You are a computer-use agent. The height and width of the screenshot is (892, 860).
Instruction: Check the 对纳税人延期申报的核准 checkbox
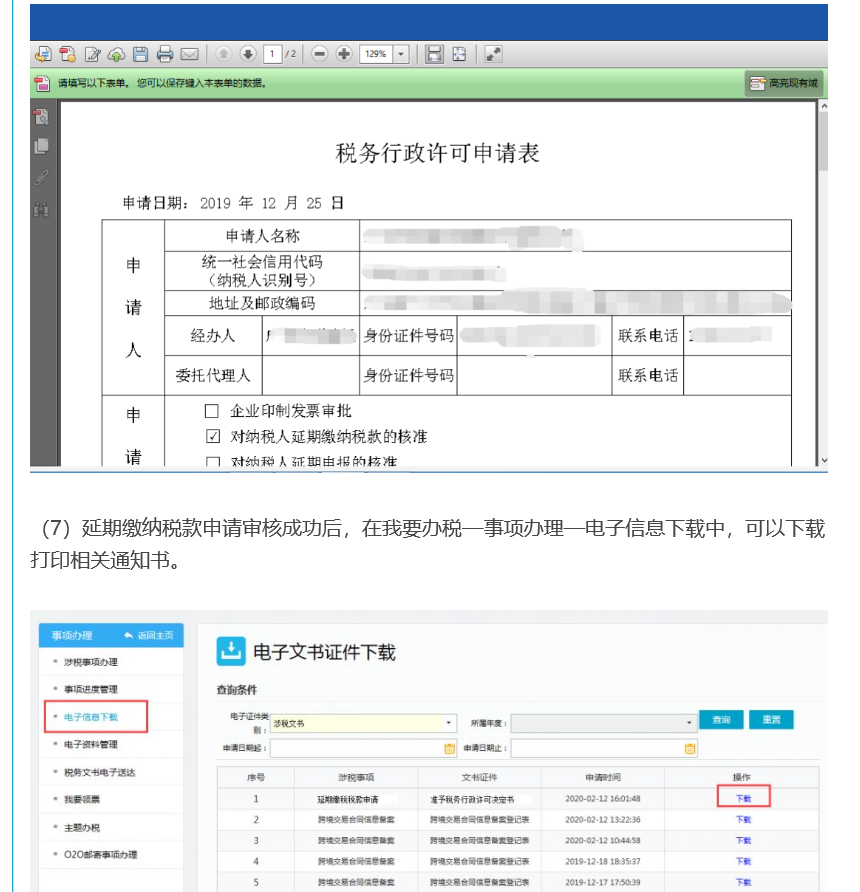tap(212, 462)
